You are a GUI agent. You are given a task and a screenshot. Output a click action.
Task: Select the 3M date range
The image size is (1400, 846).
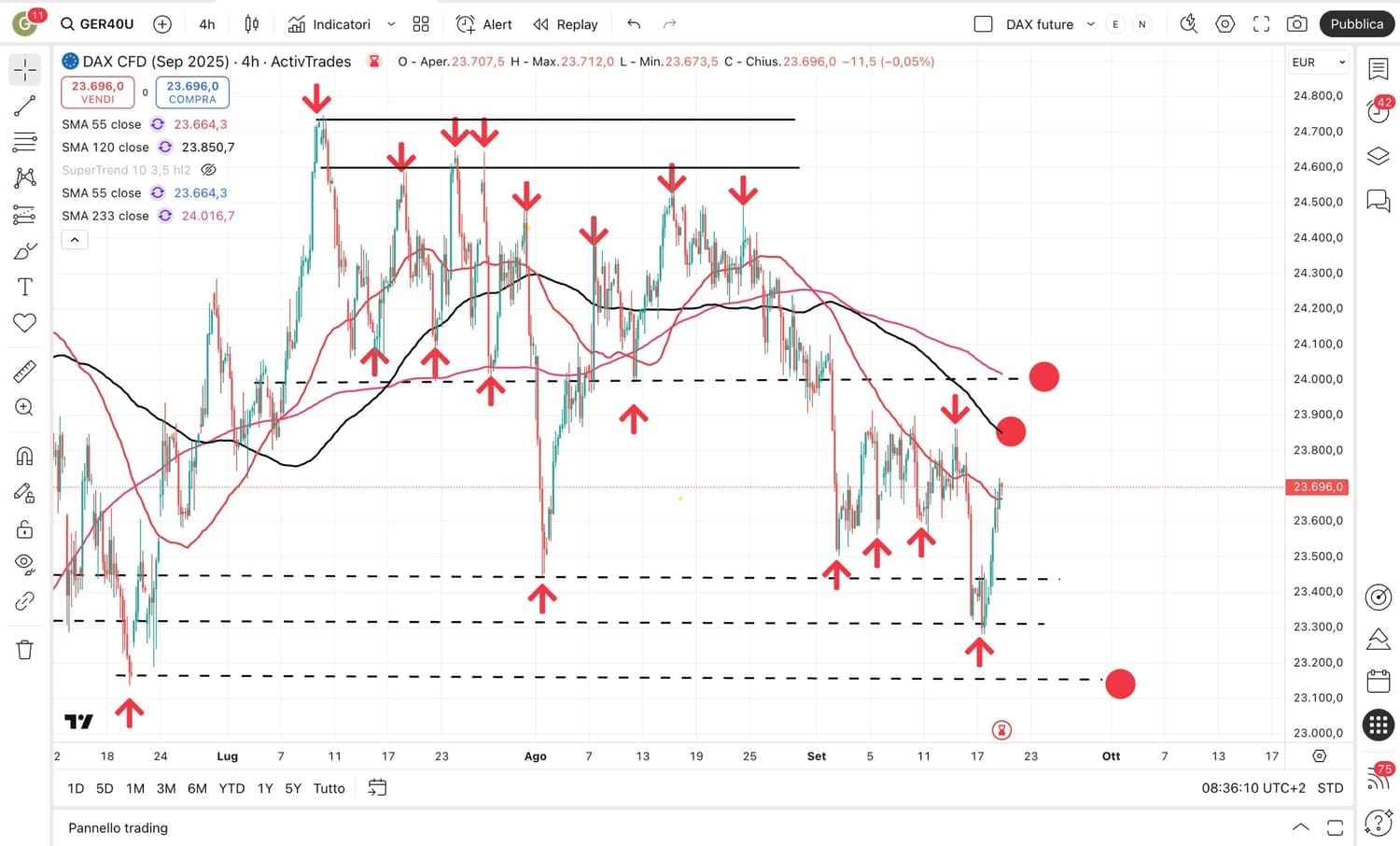[166, 788]
